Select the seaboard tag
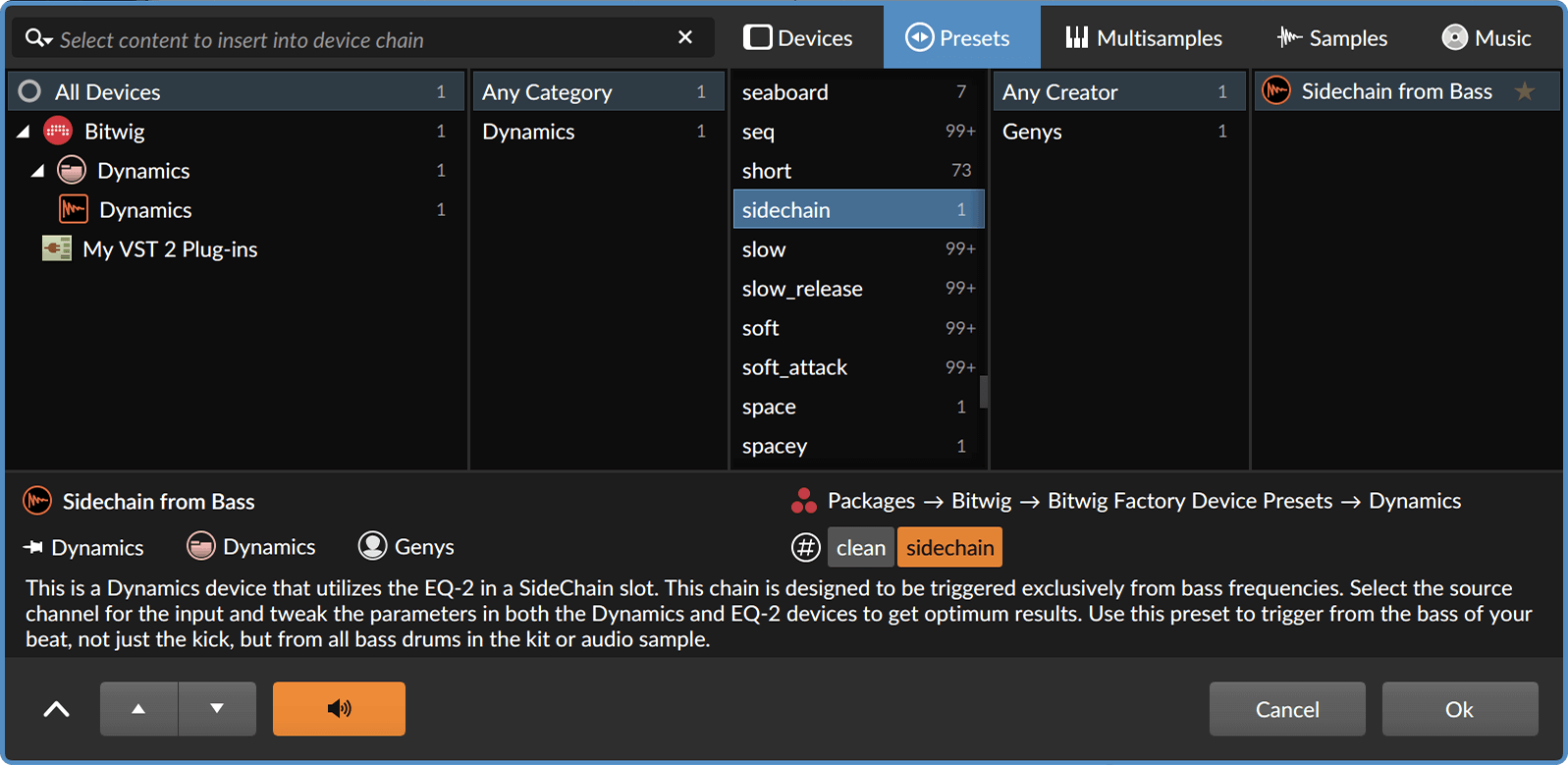Image resolution: width=1568 pixels, height=765 pixels. point(857,91)
